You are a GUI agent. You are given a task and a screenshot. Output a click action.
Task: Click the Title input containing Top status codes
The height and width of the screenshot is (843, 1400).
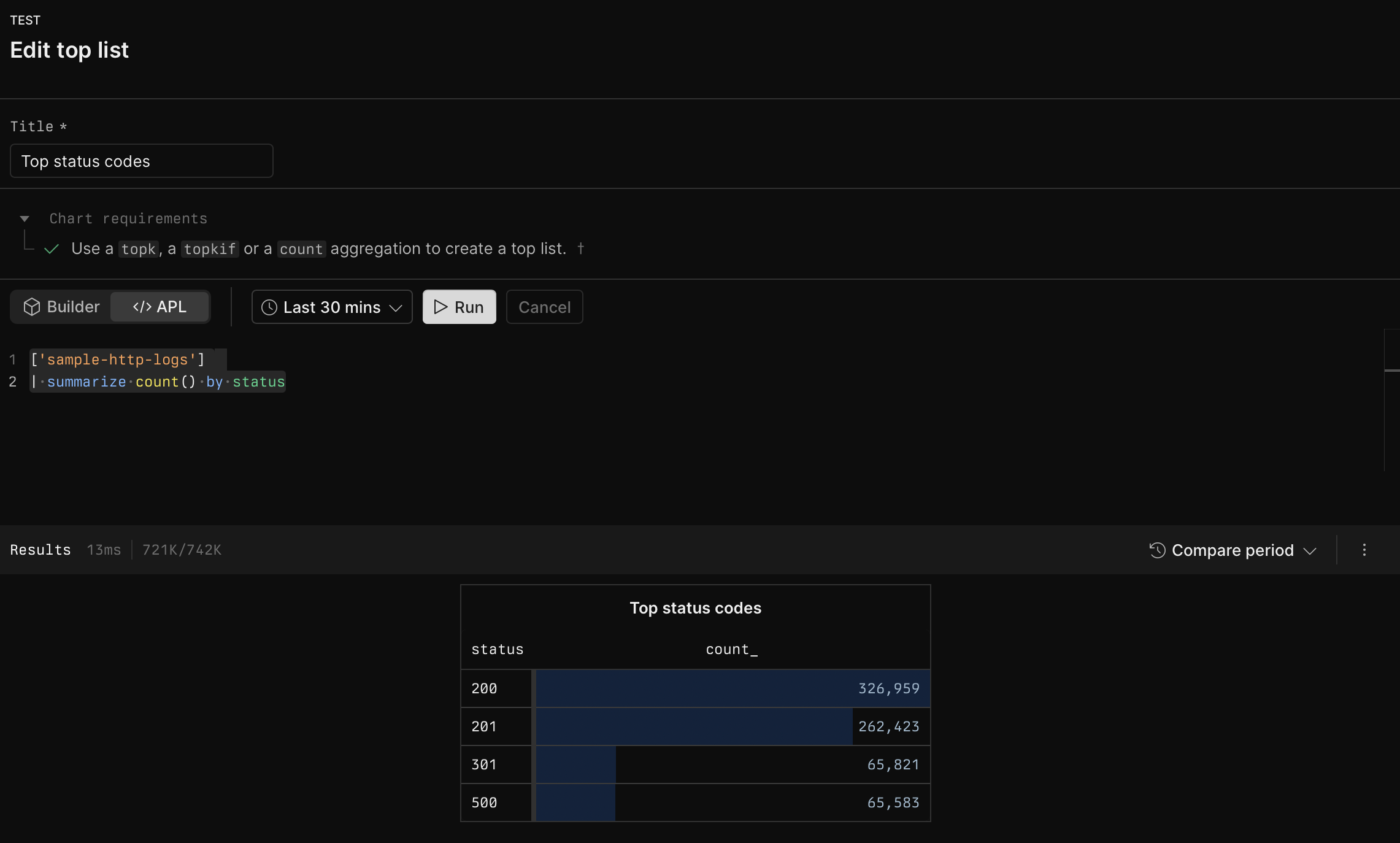(x=140, y=161)
